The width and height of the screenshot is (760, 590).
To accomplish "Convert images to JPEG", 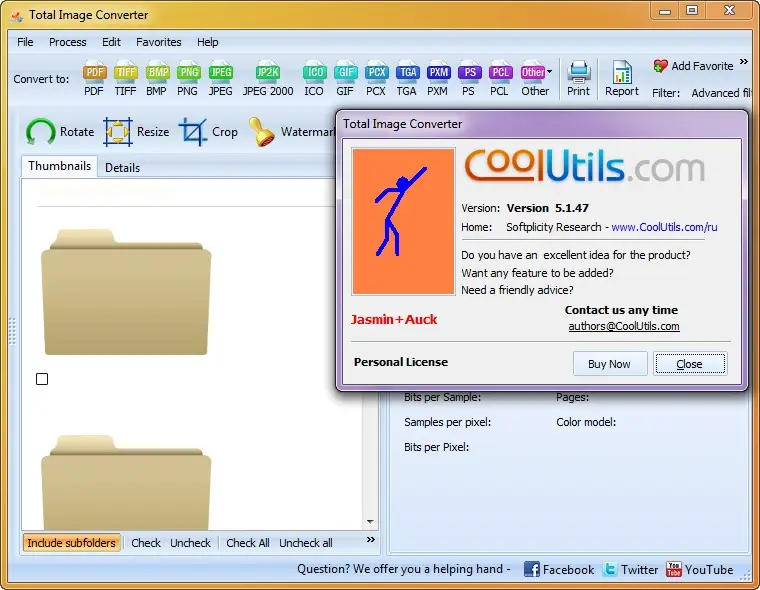I will 221,79.
